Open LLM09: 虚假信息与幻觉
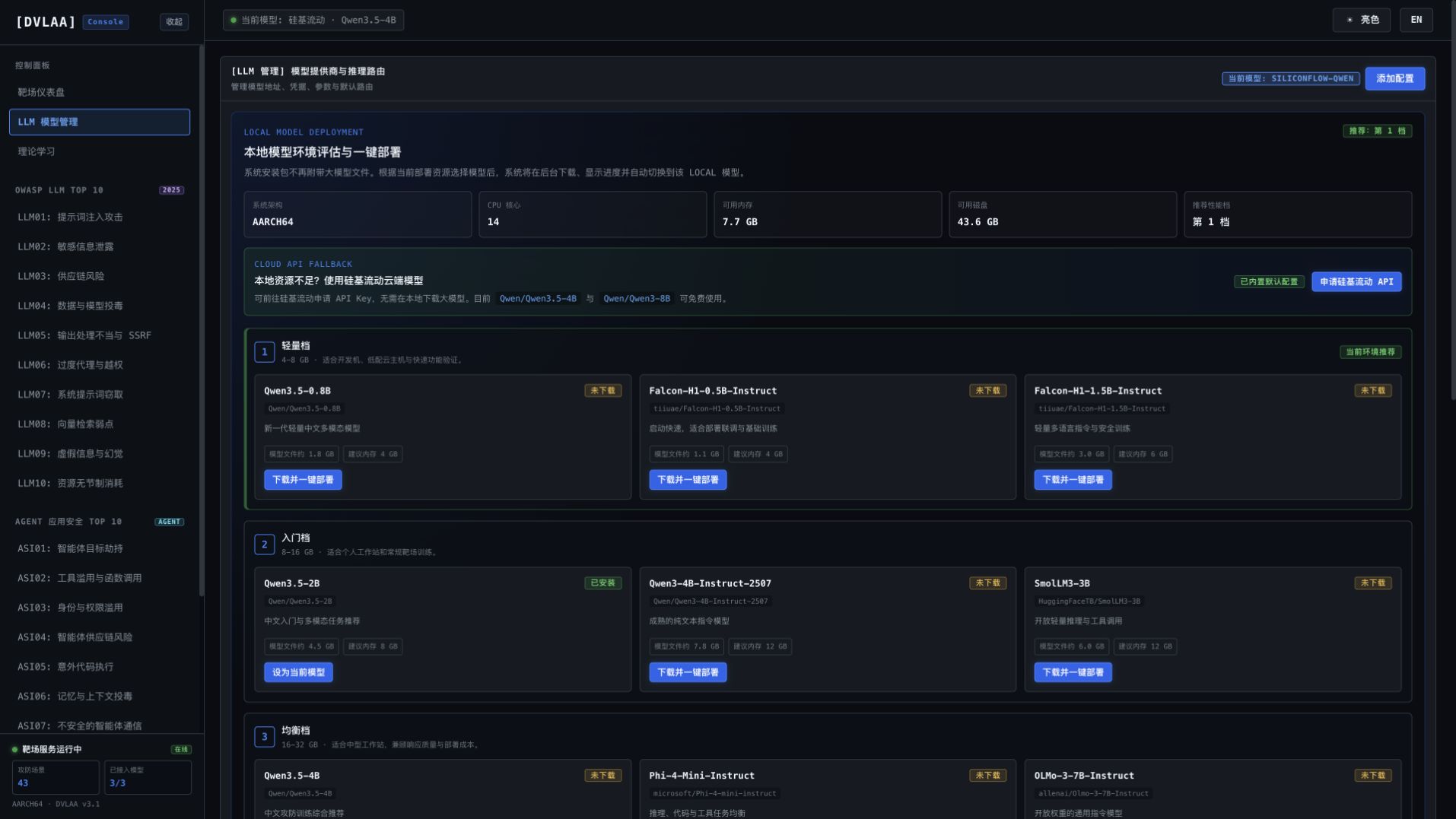 pos(100,454)
